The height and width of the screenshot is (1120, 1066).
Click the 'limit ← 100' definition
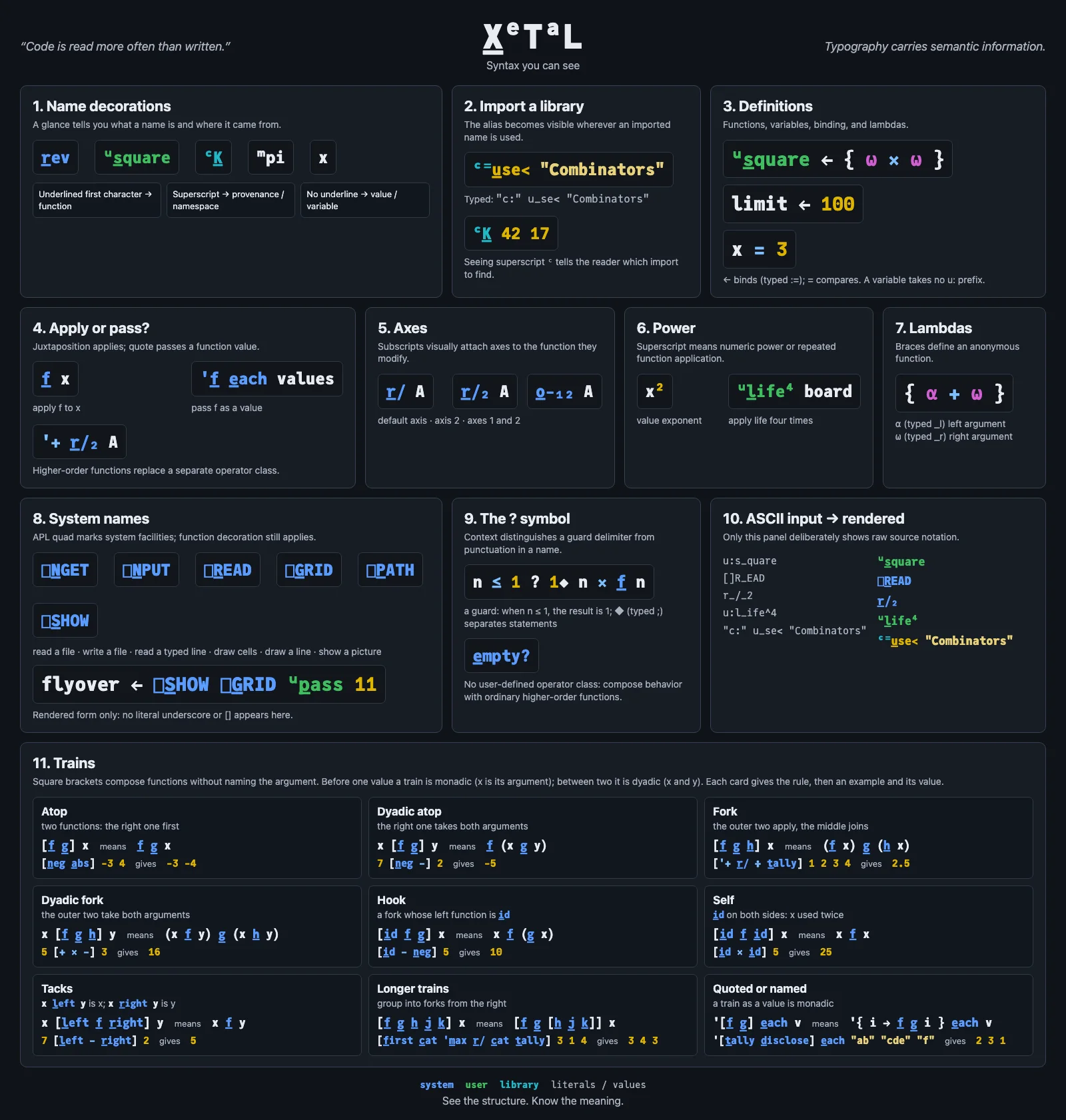[793, 204]
